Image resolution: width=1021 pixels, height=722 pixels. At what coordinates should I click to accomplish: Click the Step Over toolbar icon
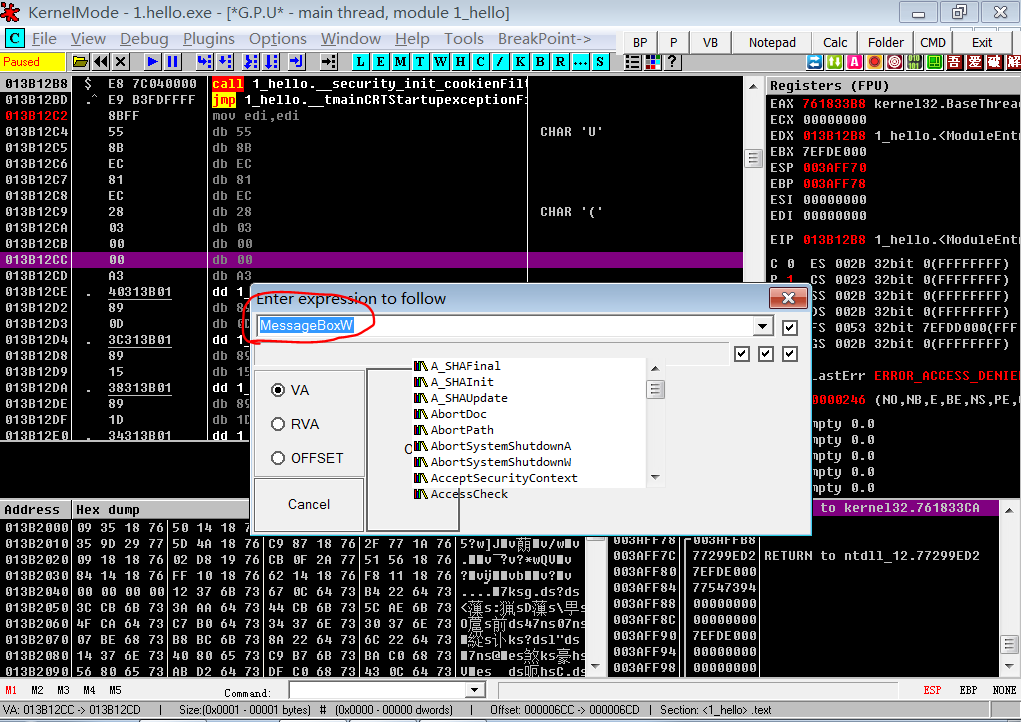(x=225, y=62)
